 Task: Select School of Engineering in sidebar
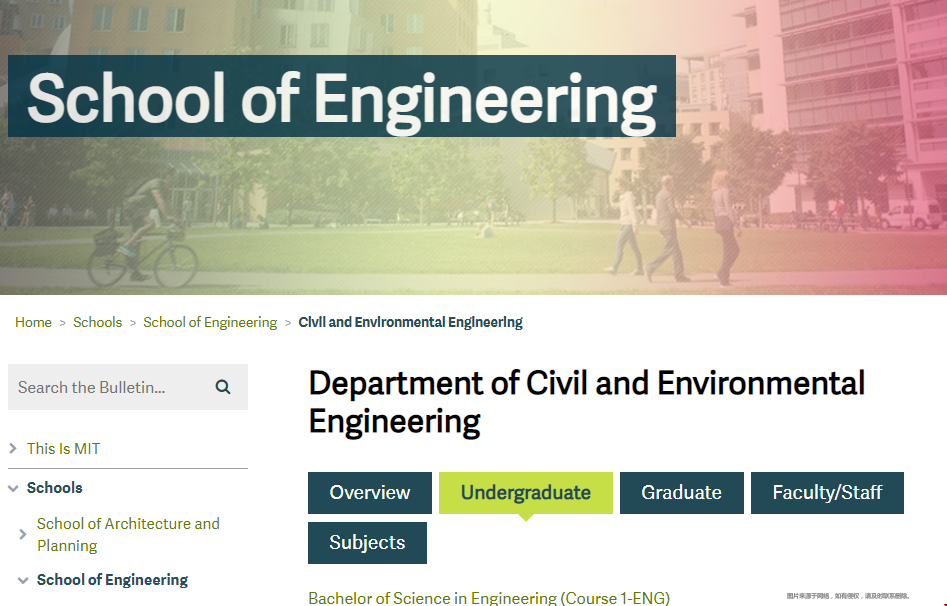click(112, 579)
